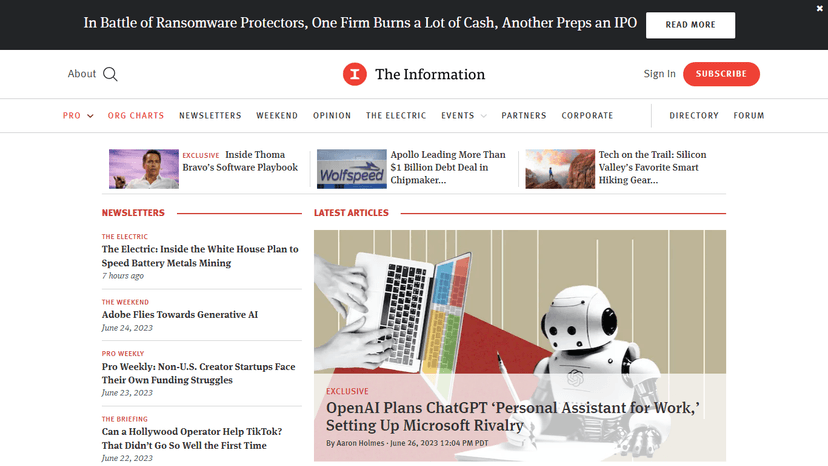Click the red SUBSCRIBE button
828x466 pixels.
point(721,74)
